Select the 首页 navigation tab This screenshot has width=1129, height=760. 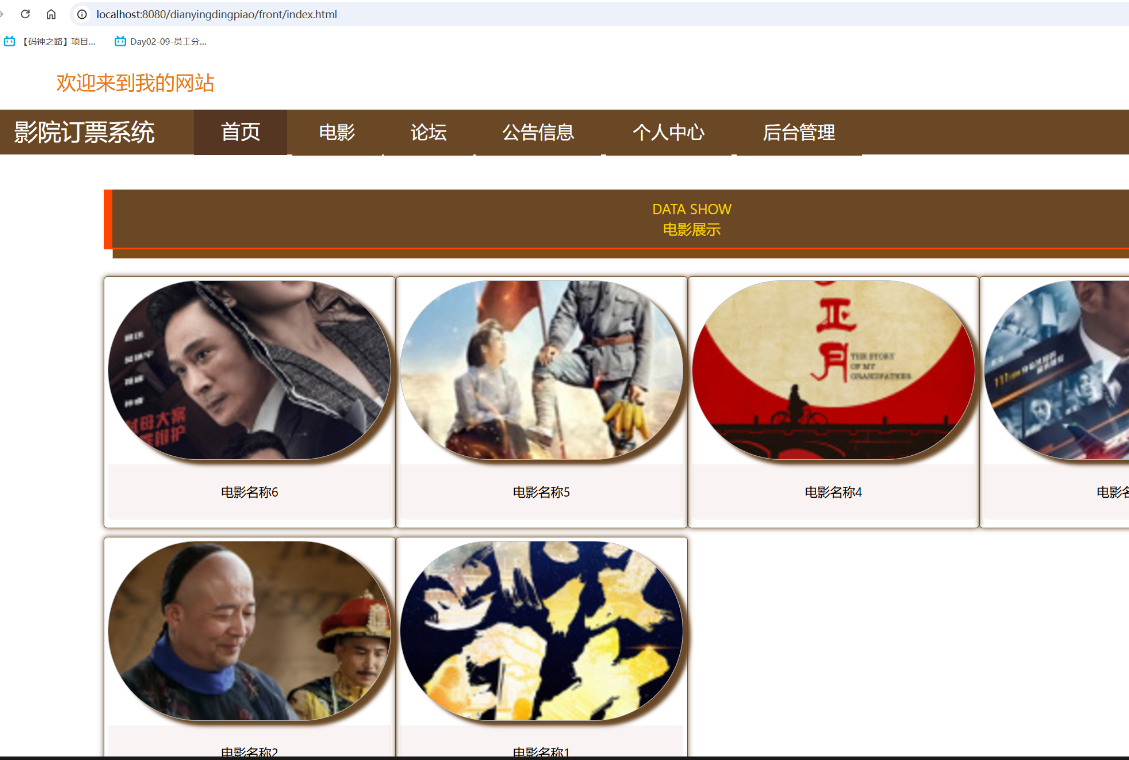click(240, 132)
